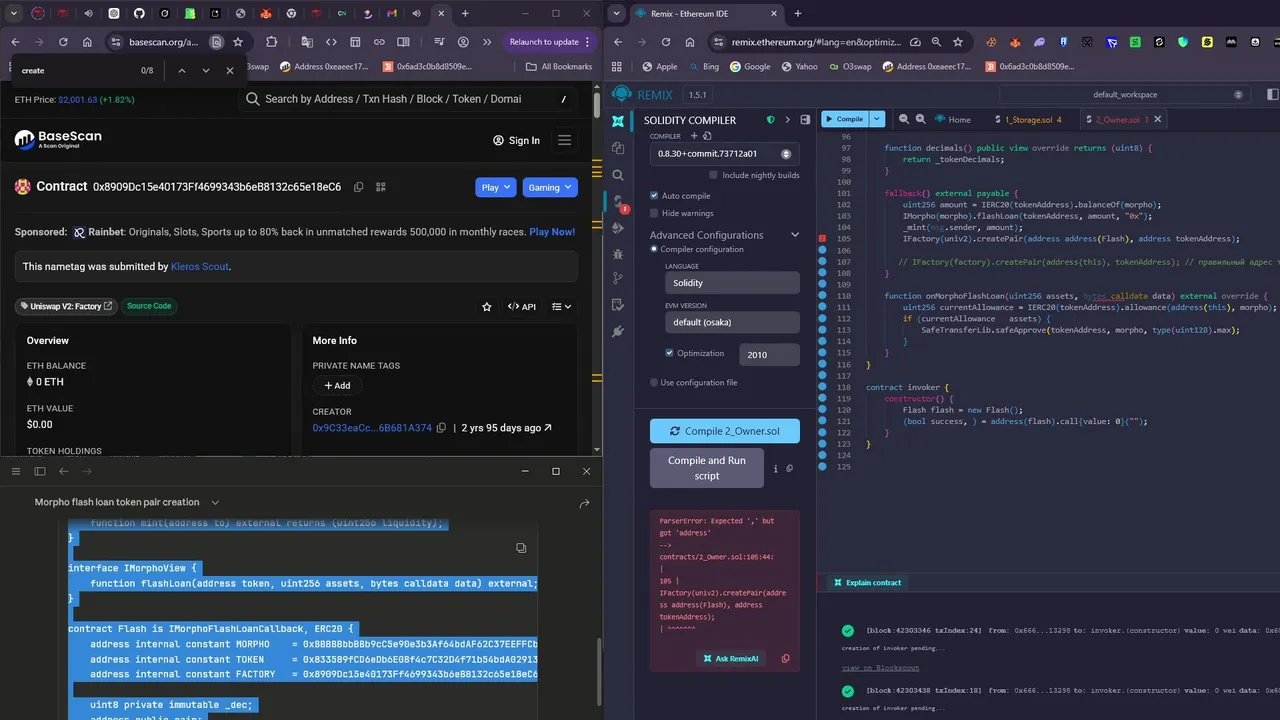Click the red error marker at line 105
Screen dimensions: 1280x720
coord(823,239)
